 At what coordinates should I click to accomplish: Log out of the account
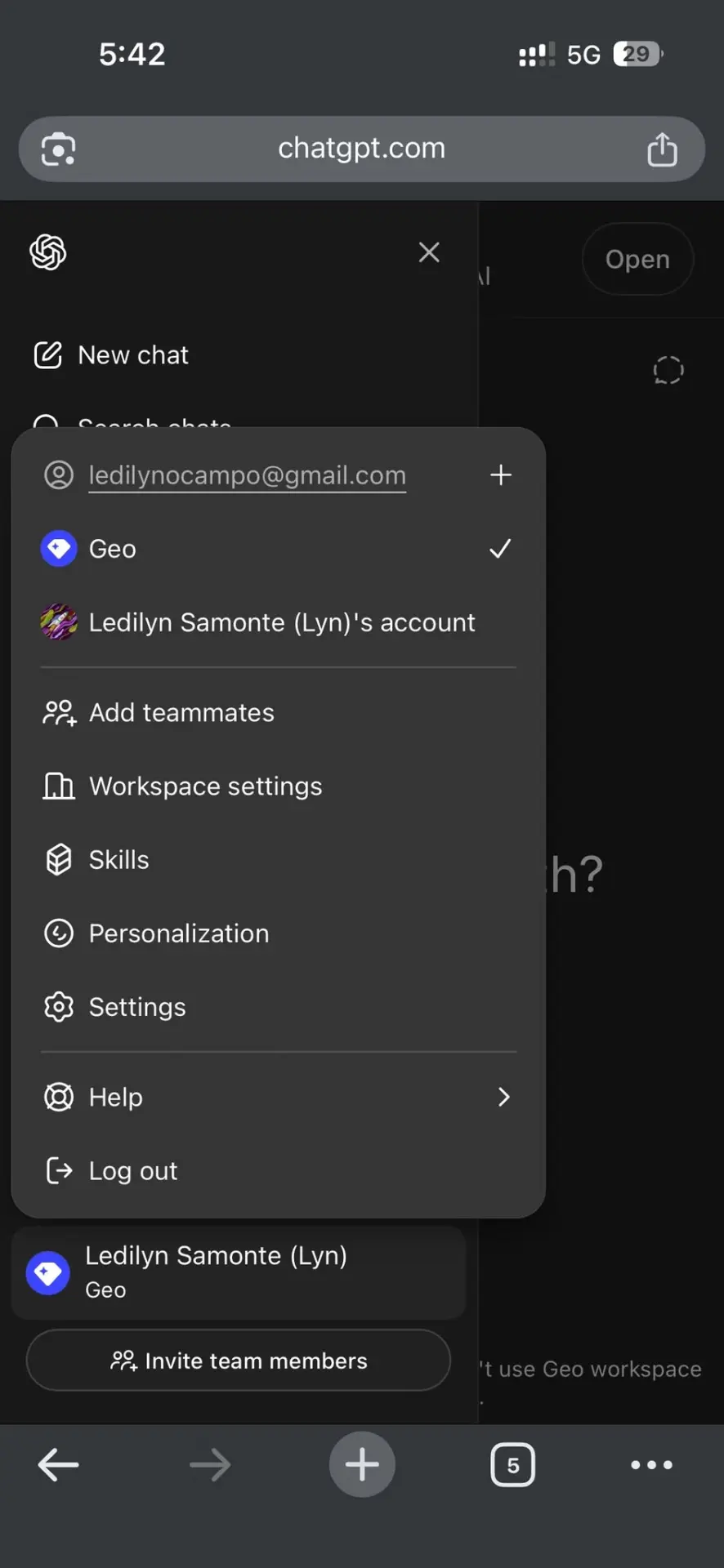[x=278, y=1170]
